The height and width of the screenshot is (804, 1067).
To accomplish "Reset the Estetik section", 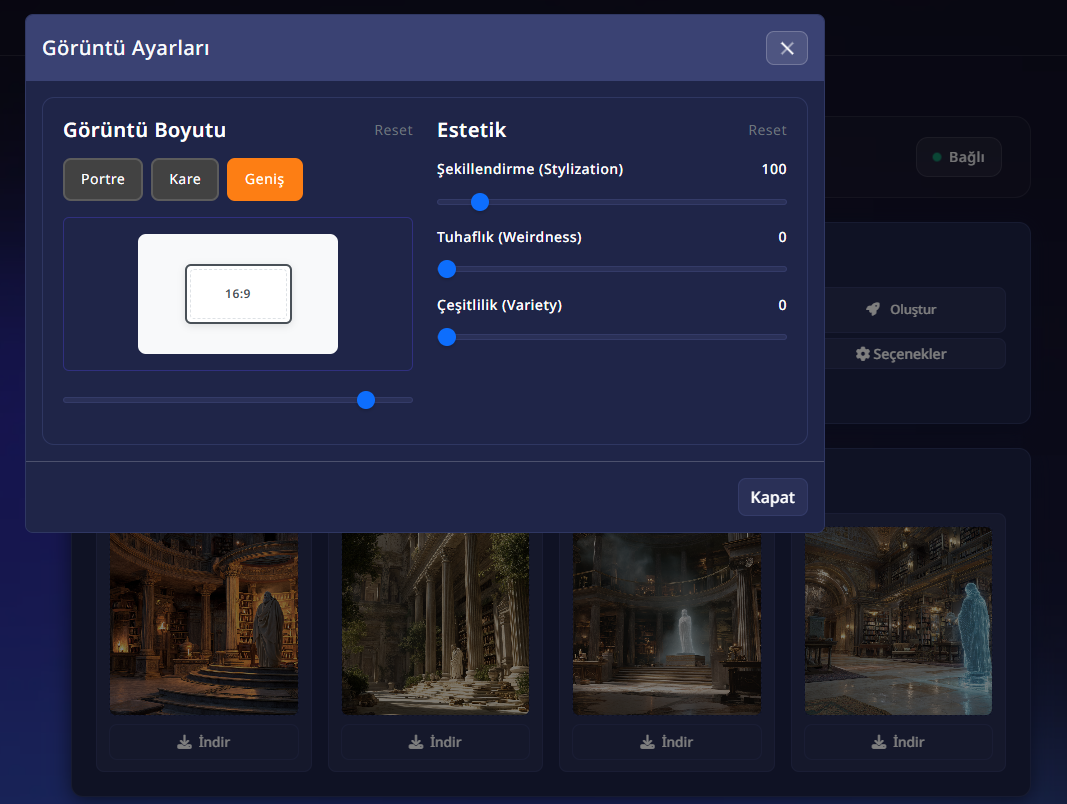I will 768,130.
